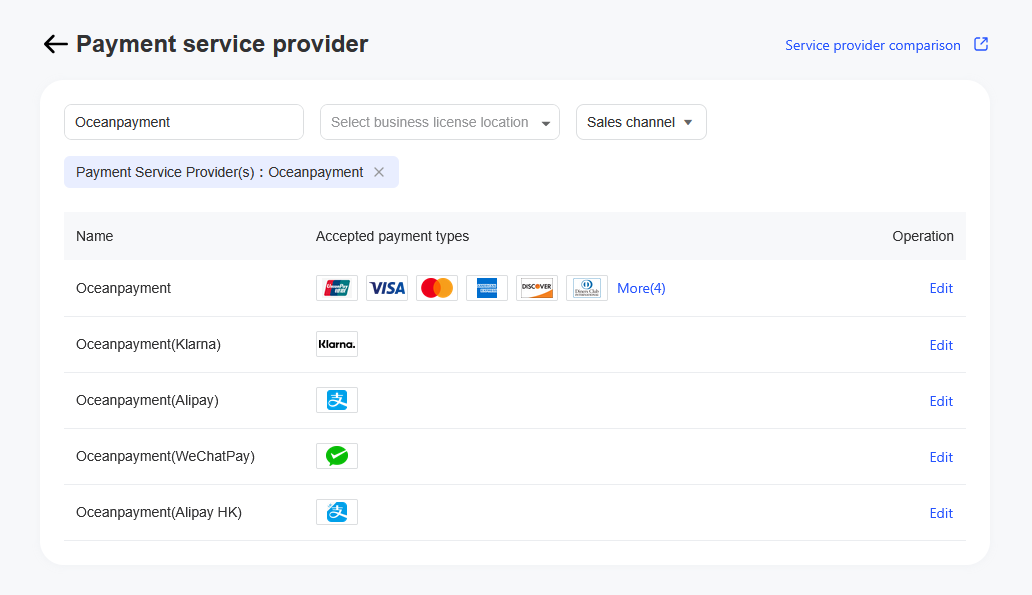Click the Visa payment icon
1032x595 pixels.
387,288
